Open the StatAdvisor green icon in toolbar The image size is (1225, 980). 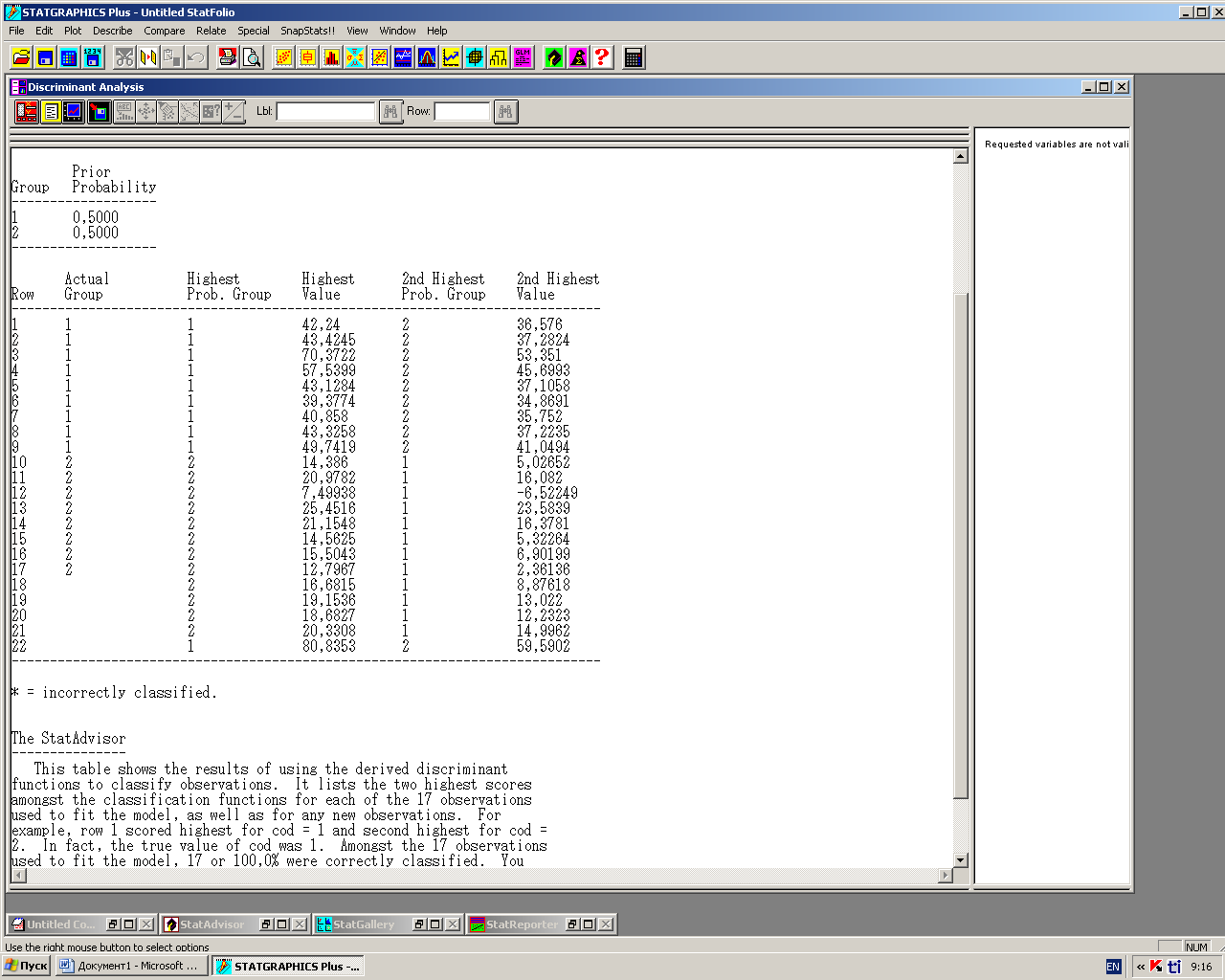(554, 57)
